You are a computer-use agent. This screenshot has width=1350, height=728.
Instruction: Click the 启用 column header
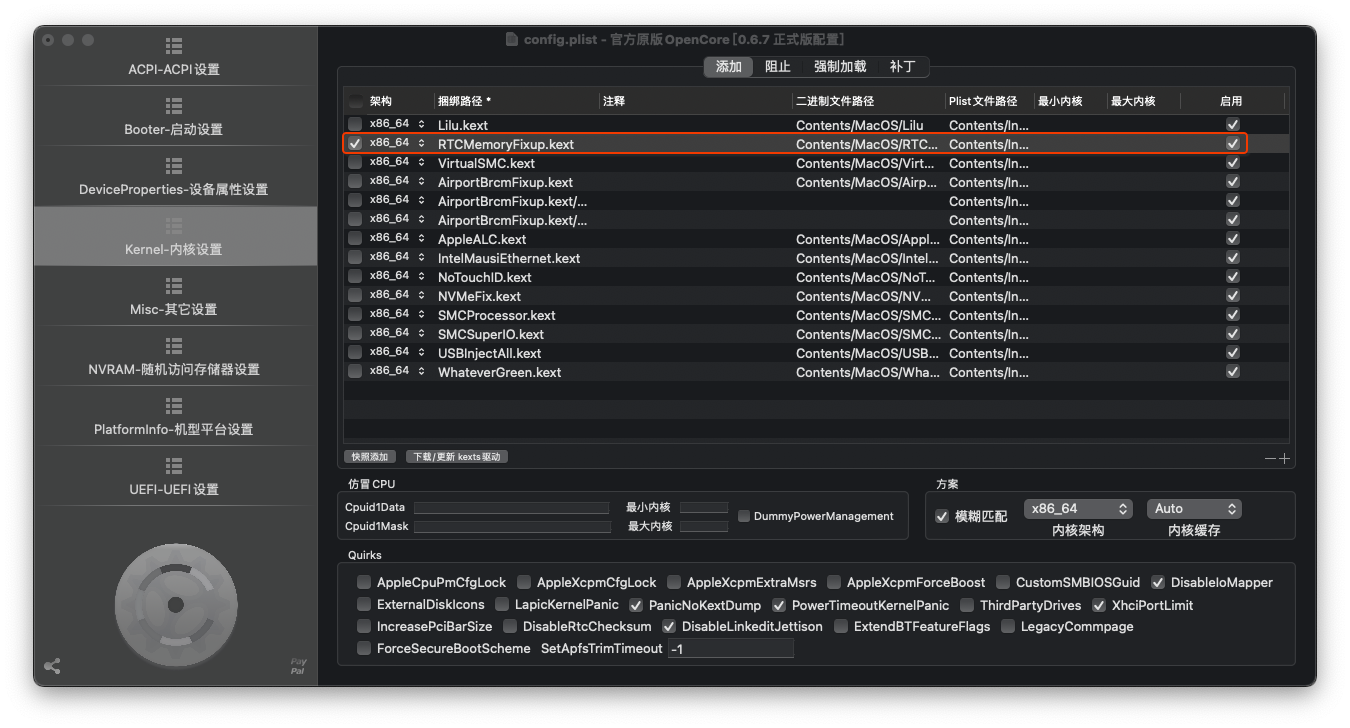point(1232,101)
